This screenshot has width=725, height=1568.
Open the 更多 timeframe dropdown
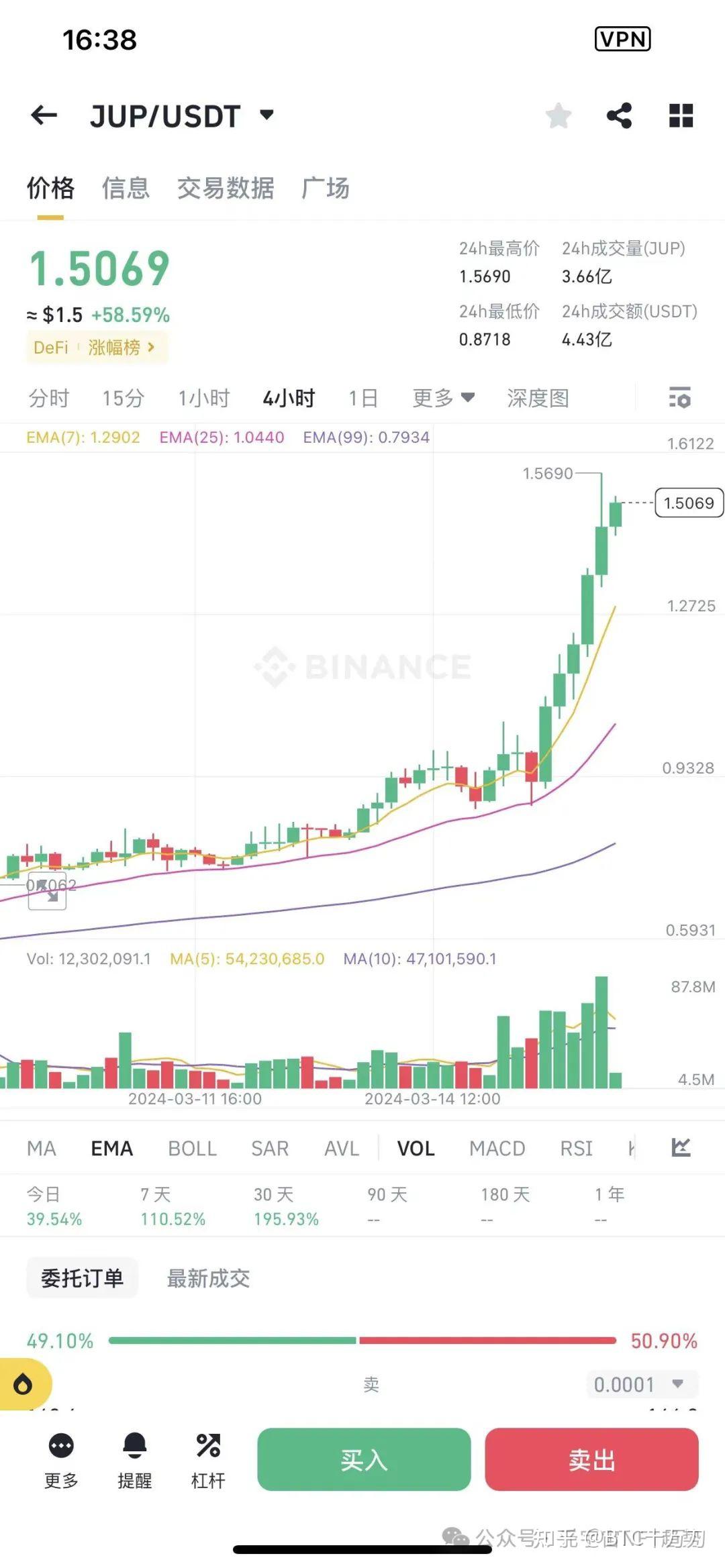click(443, 397)
